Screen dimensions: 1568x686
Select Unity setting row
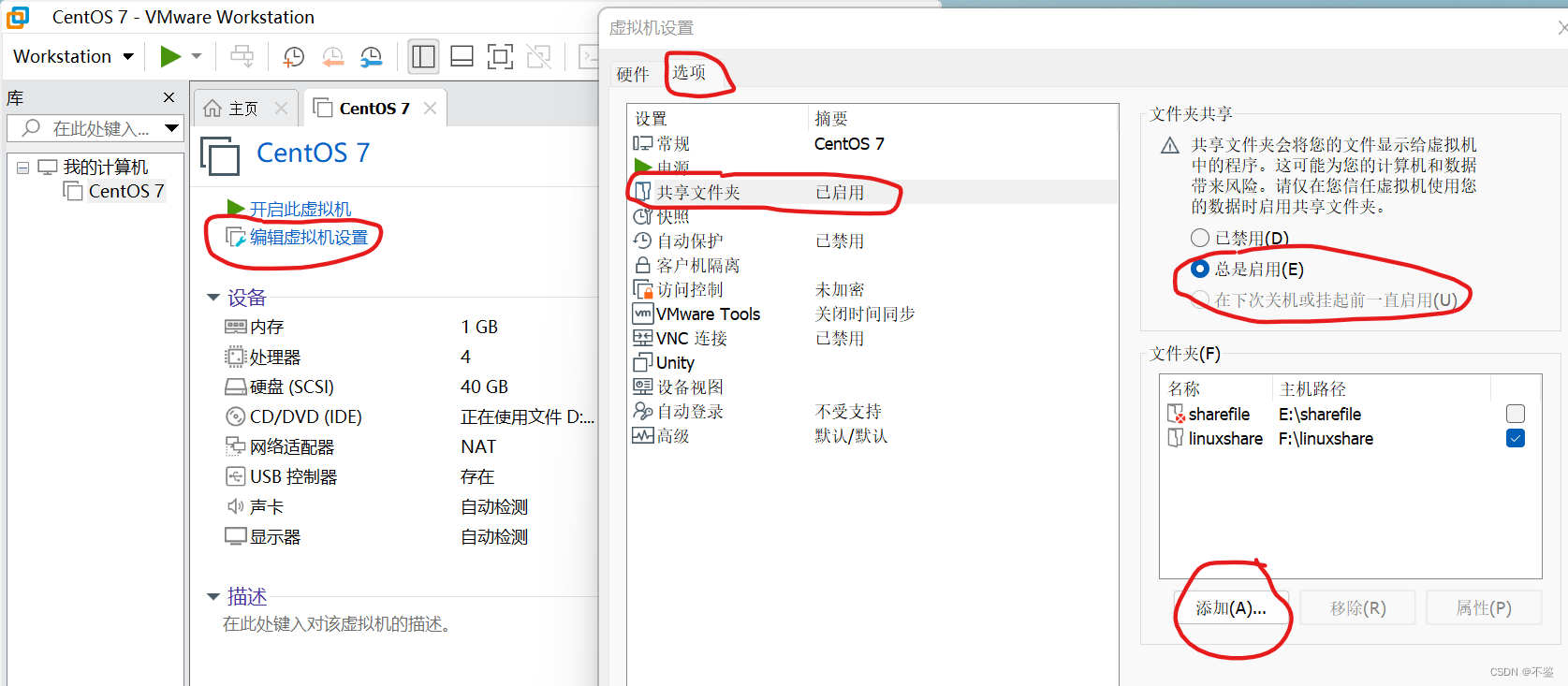(872, 362)
